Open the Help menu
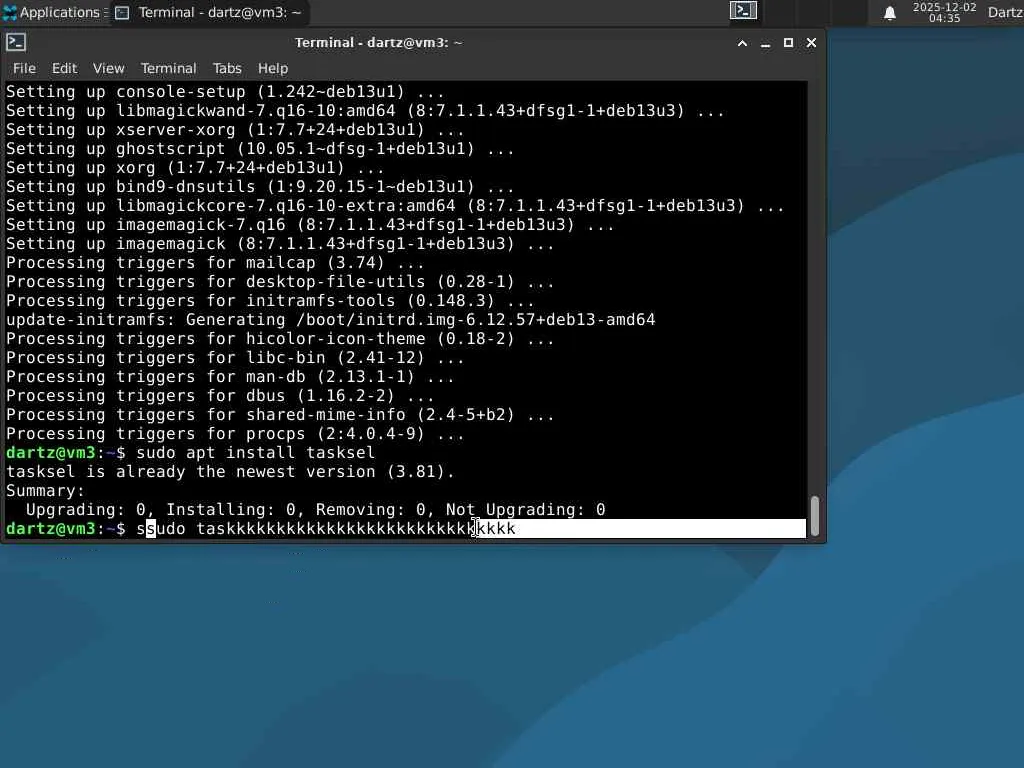 273,68
